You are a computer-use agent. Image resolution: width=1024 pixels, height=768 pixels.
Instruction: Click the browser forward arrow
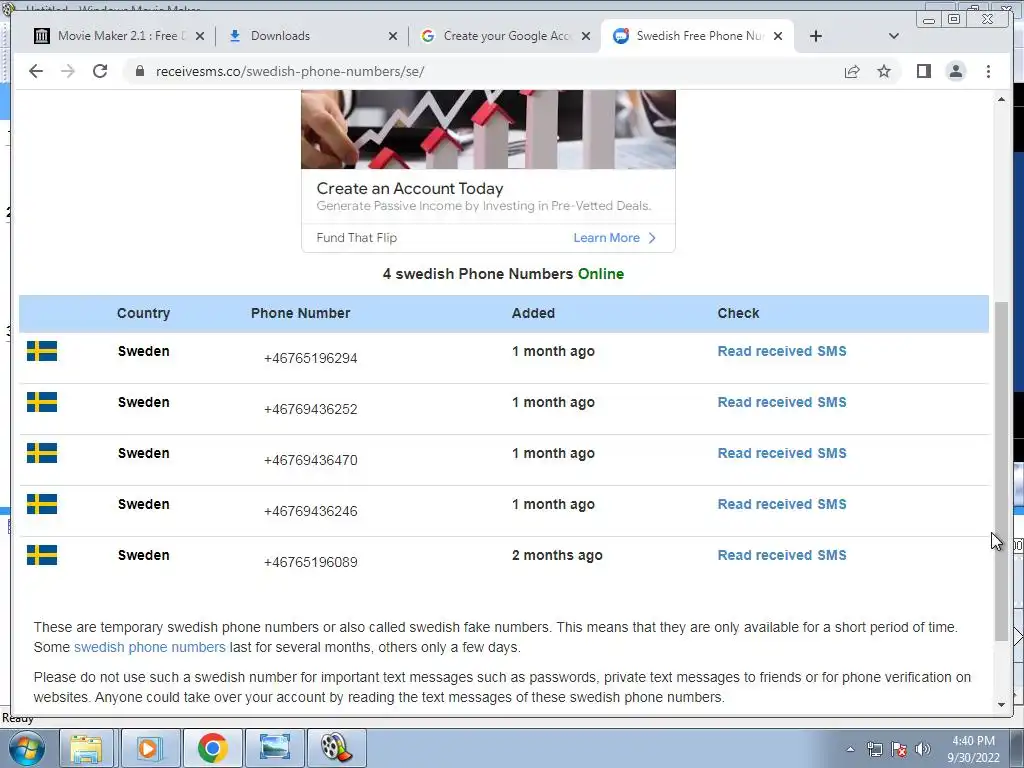click(x=68, y=71)
